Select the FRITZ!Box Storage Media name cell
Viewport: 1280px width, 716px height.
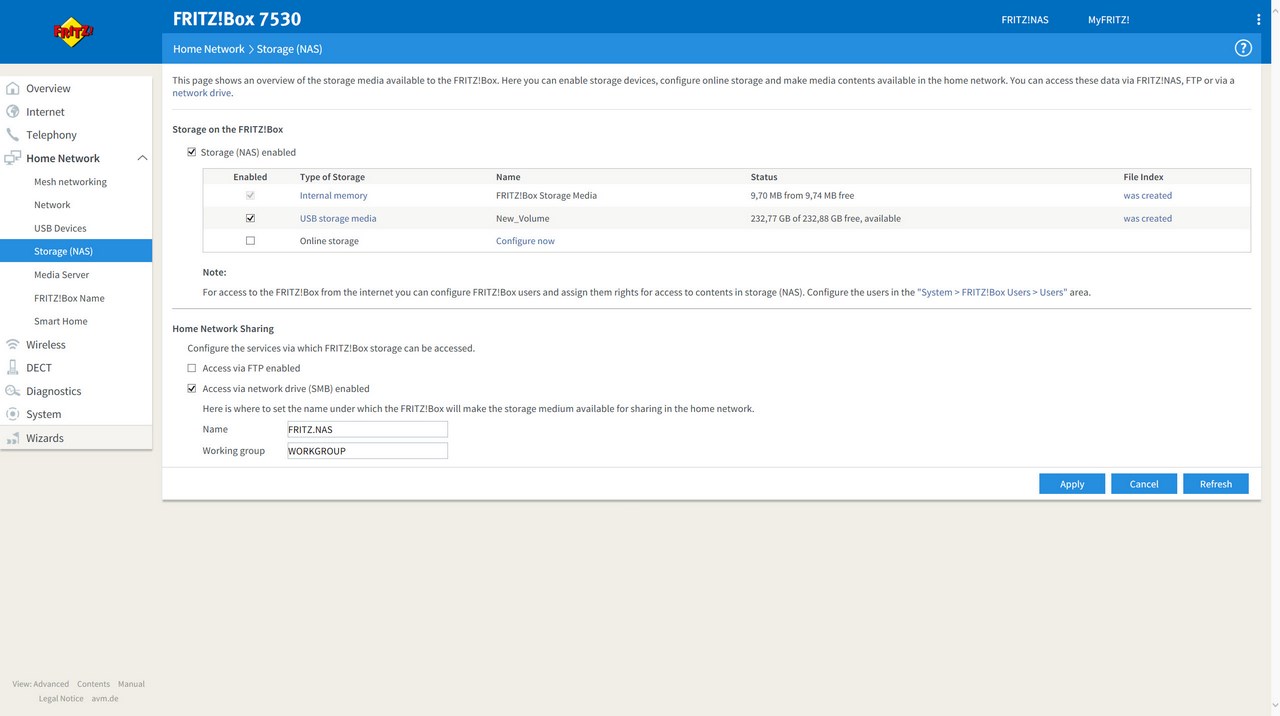546,195
